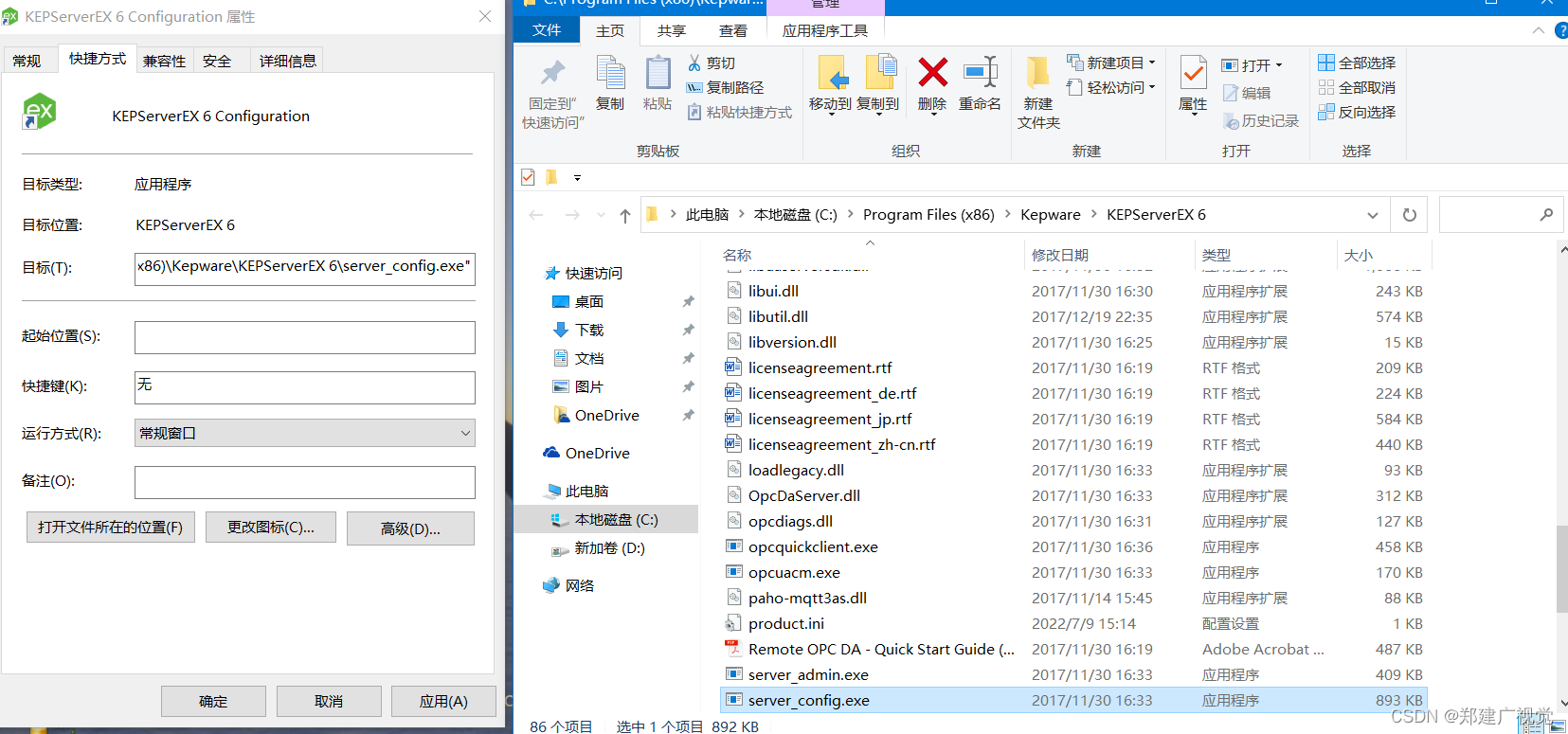Image resolution: width=1568 pixels, height=734 pixels.
Task: Switch to the General tab in properties
Action: pyautogui.click(x=27, y=61)
